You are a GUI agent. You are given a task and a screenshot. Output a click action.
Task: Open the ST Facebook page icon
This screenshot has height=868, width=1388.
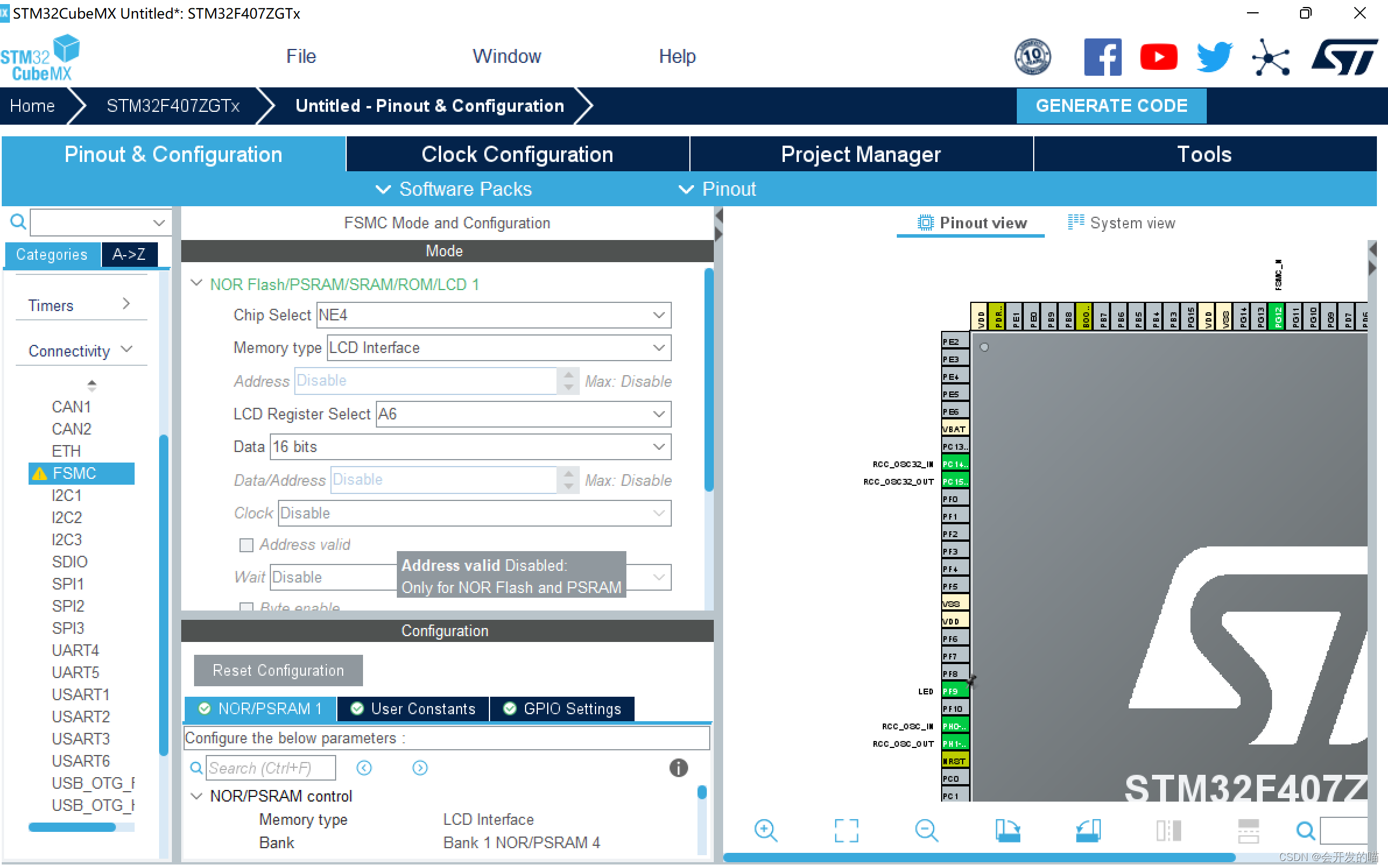coord(1102,57)
